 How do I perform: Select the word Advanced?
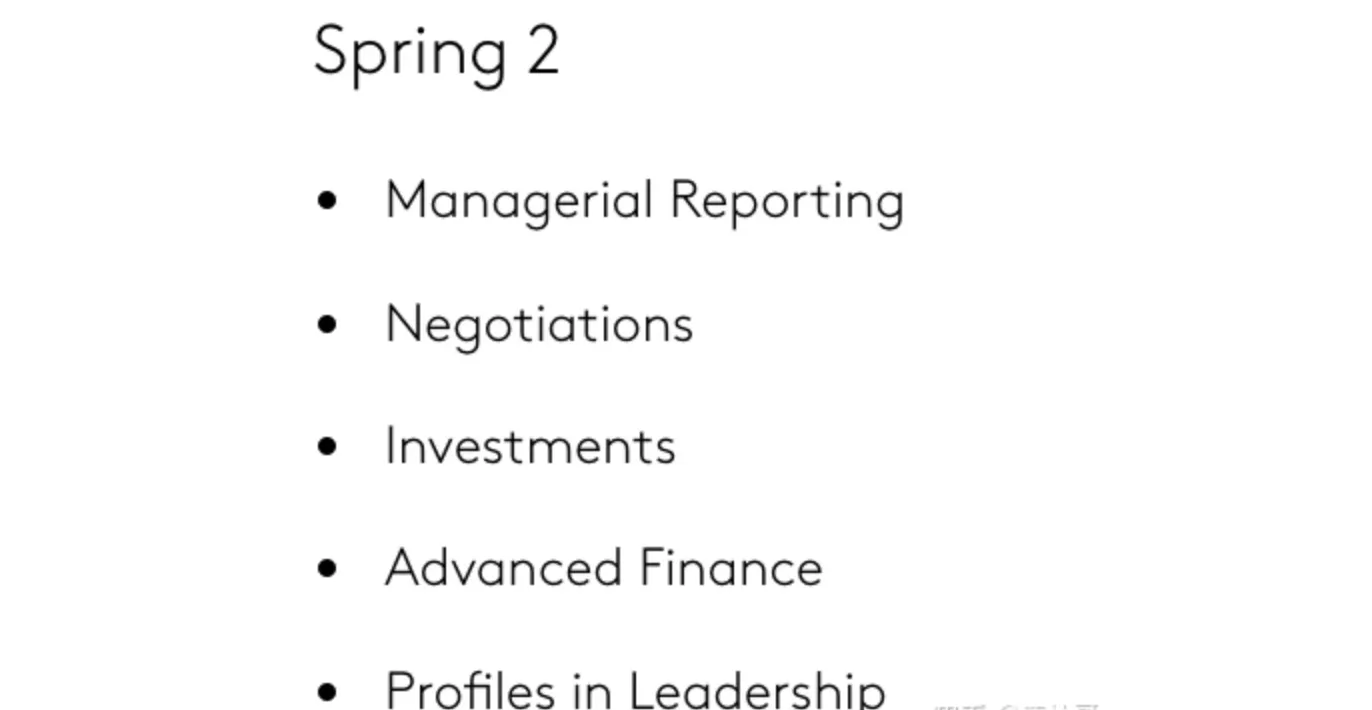503,568
